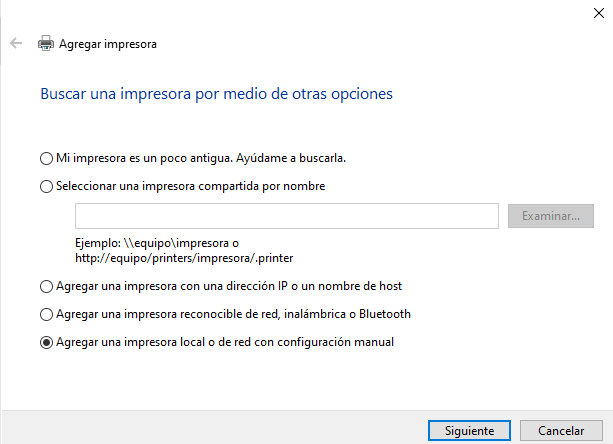Viewport: 613px width, 444px height.
Task: Click the 'Ejemplo: \\equipo\impresora' hint text
Action: pos(157,243)
